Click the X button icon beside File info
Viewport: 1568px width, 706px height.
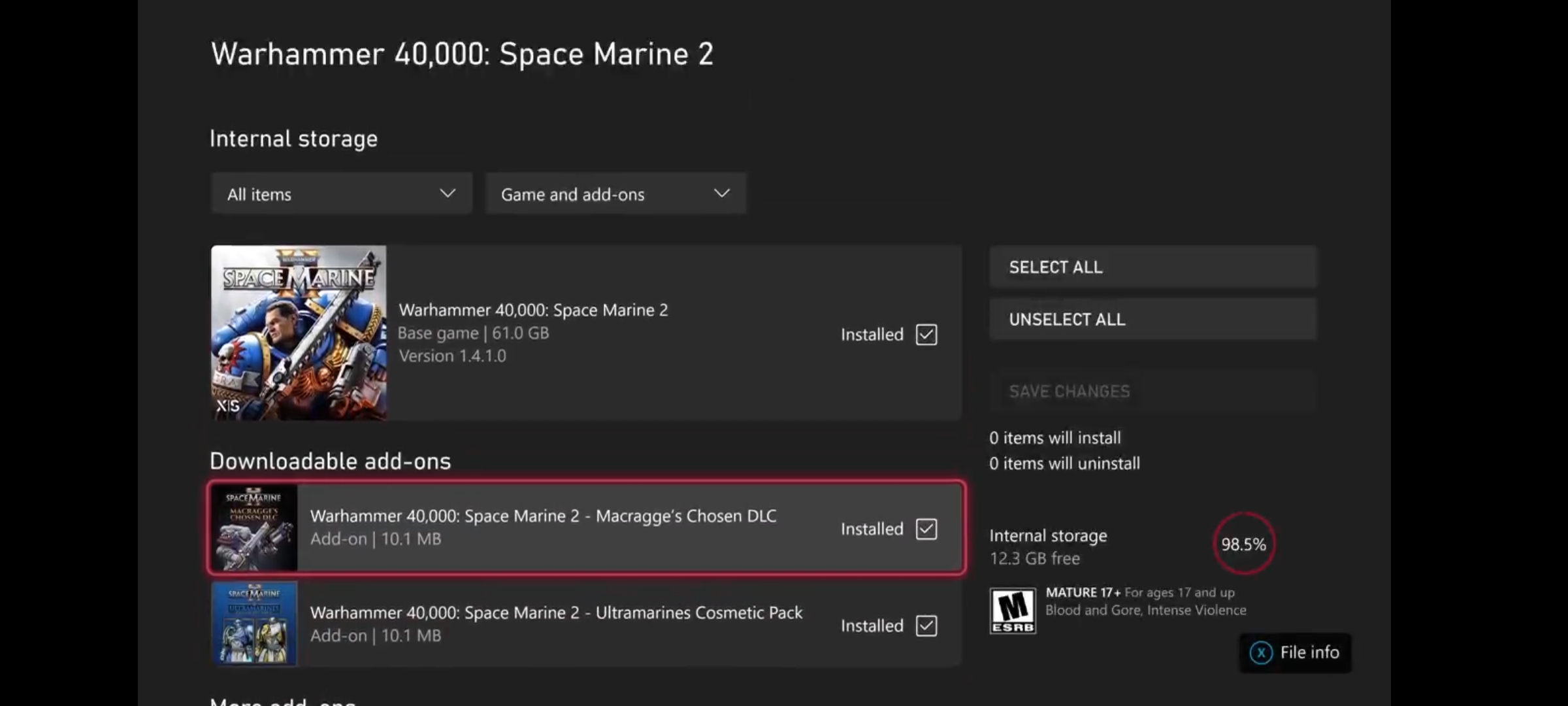(1261, 652)
